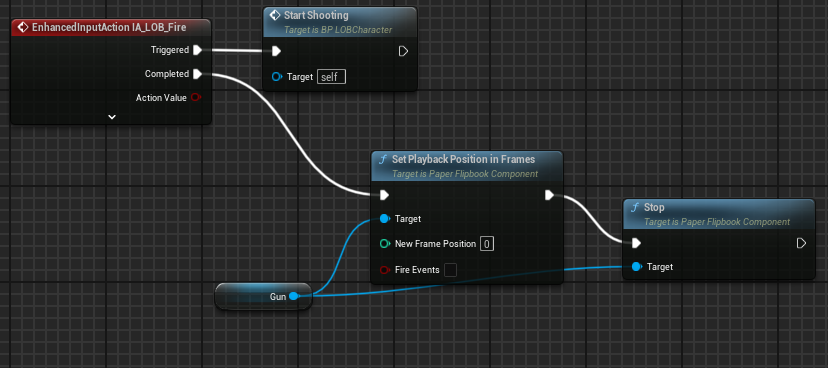Viewport: 828px width, 368px height.
Task: Click the red Fire Events boolean pin
Action: [385, 270]
